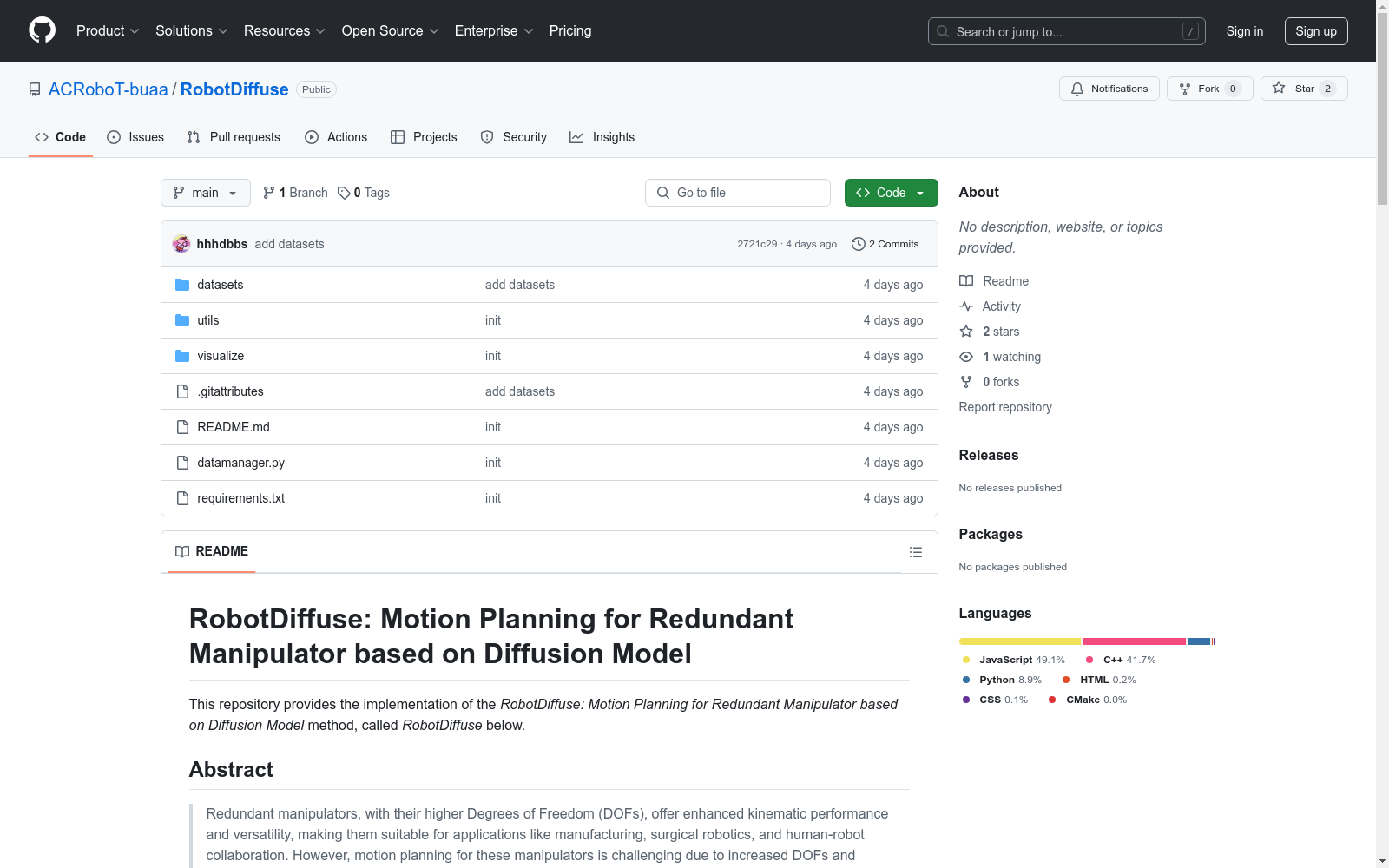Open the Product menu
1389x868 pixels.
tap(108, 31)
